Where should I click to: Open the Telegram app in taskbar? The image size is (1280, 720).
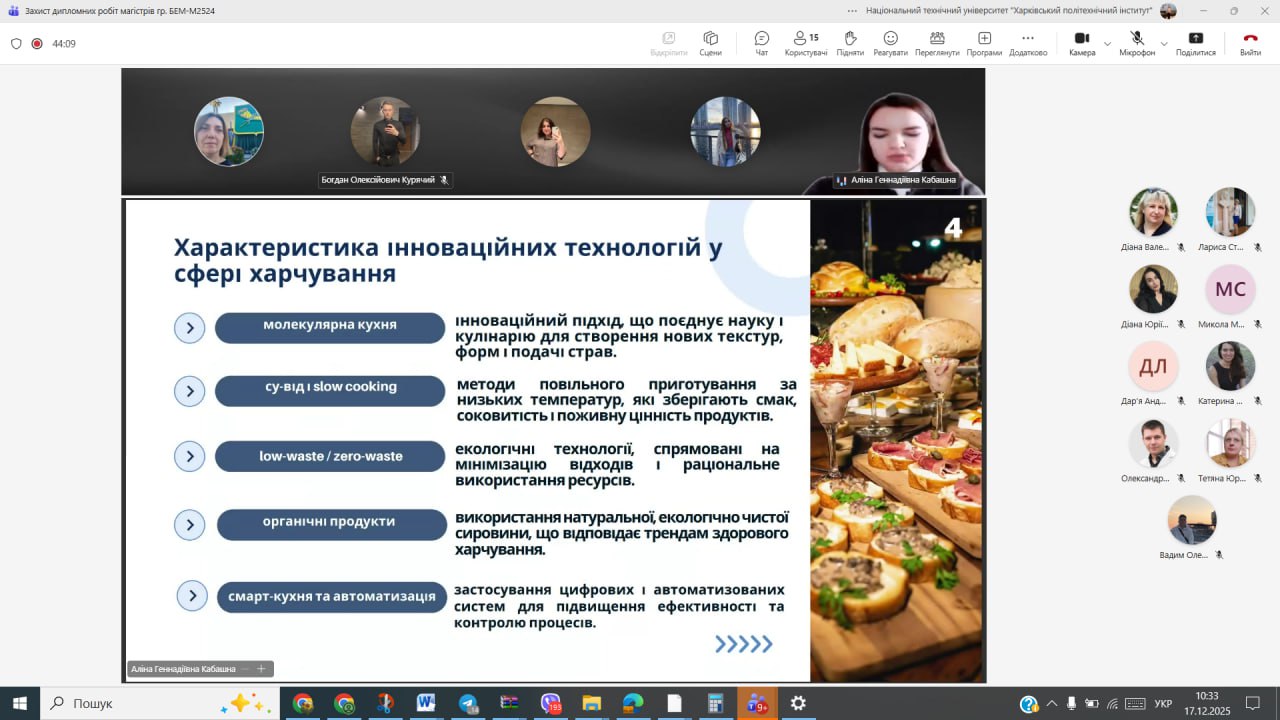[468, 703]
